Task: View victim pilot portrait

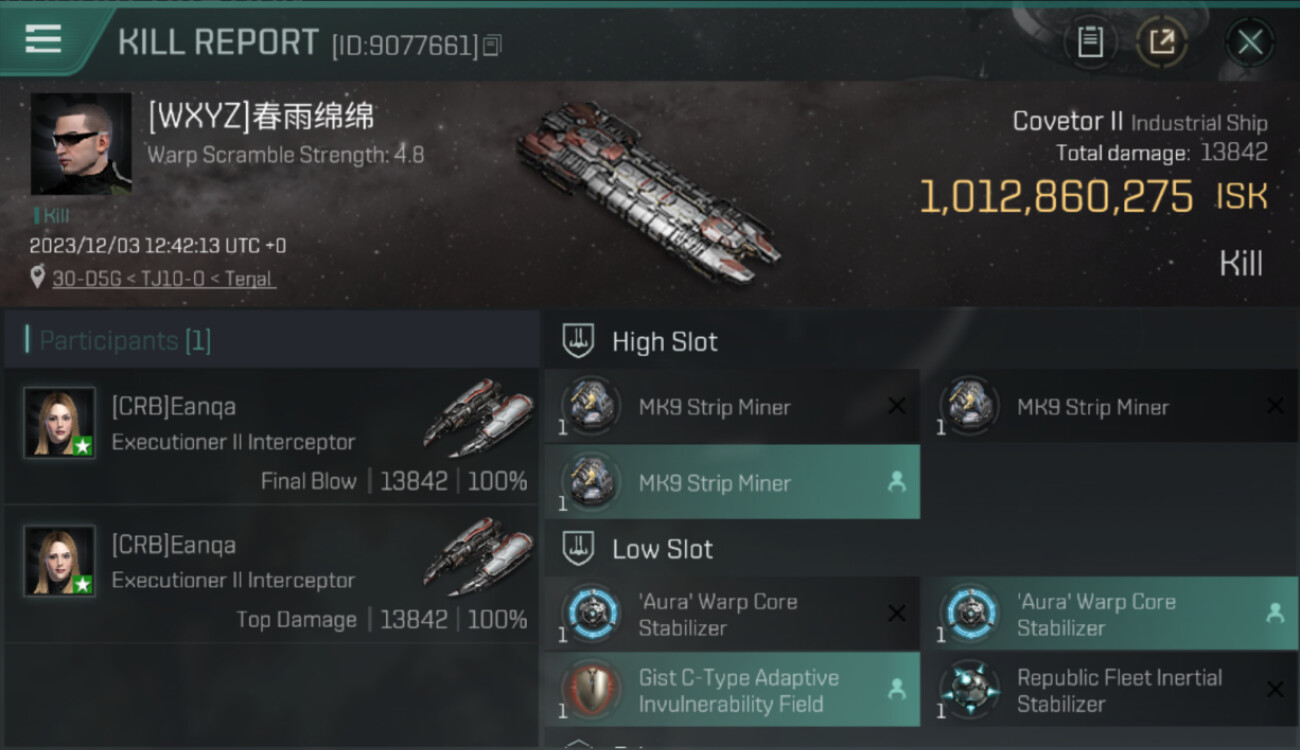Action: [81, 144]
